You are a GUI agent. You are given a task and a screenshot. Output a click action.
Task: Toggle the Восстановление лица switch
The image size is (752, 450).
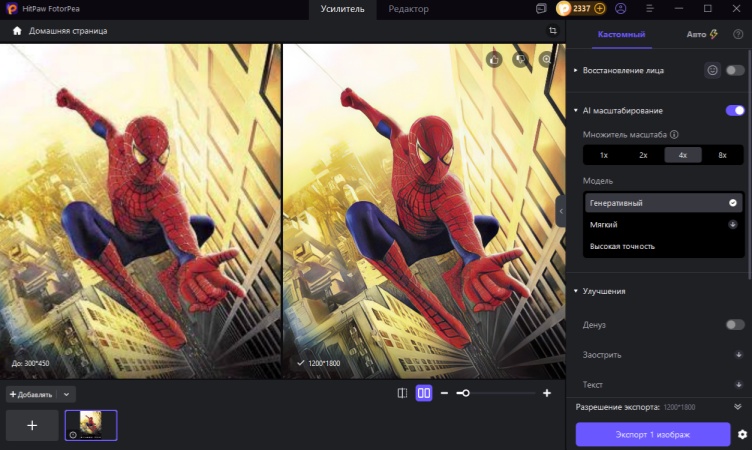pos(735,71)
